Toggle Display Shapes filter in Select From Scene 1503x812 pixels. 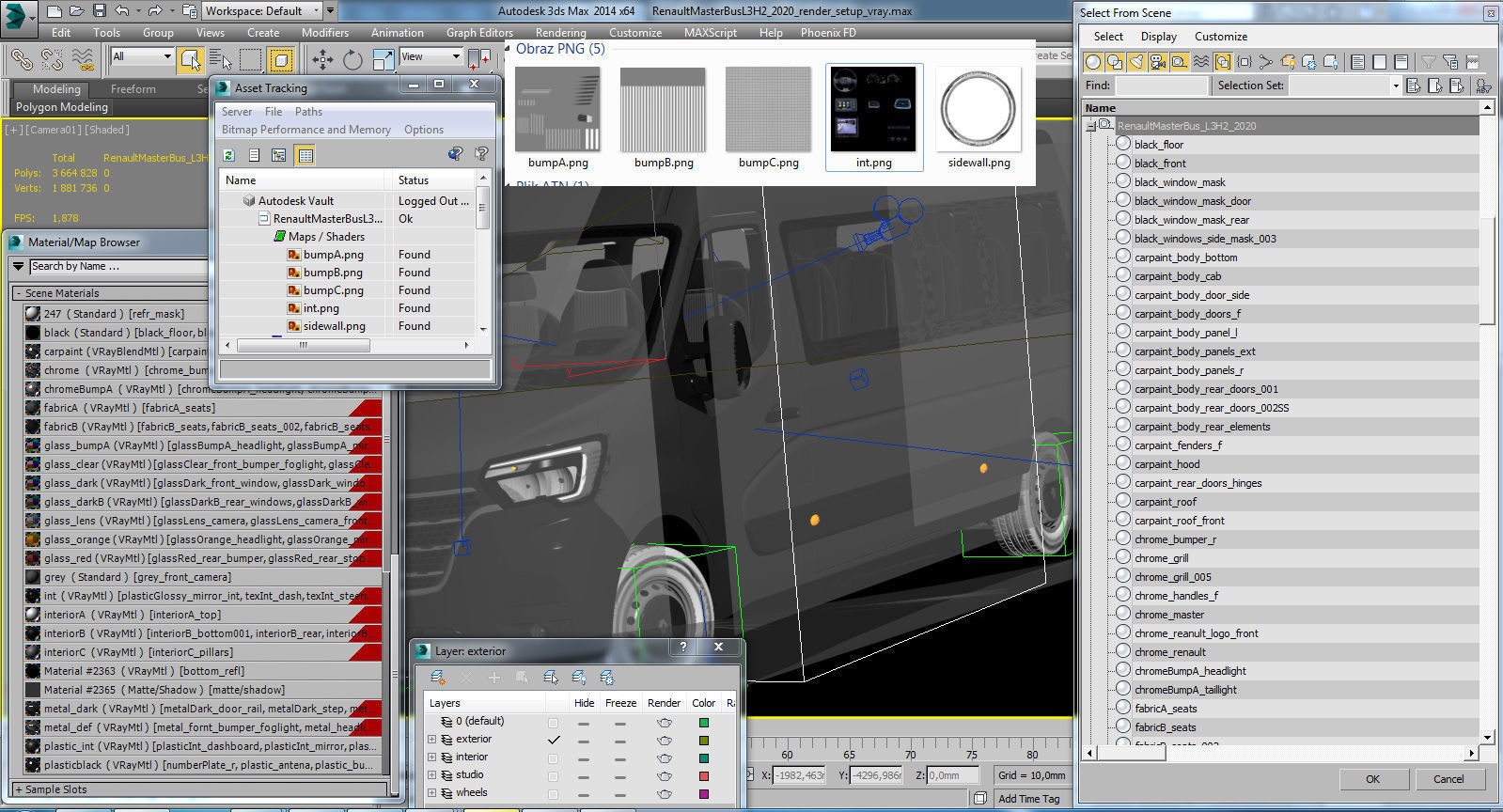click(x=1115, y=62)
